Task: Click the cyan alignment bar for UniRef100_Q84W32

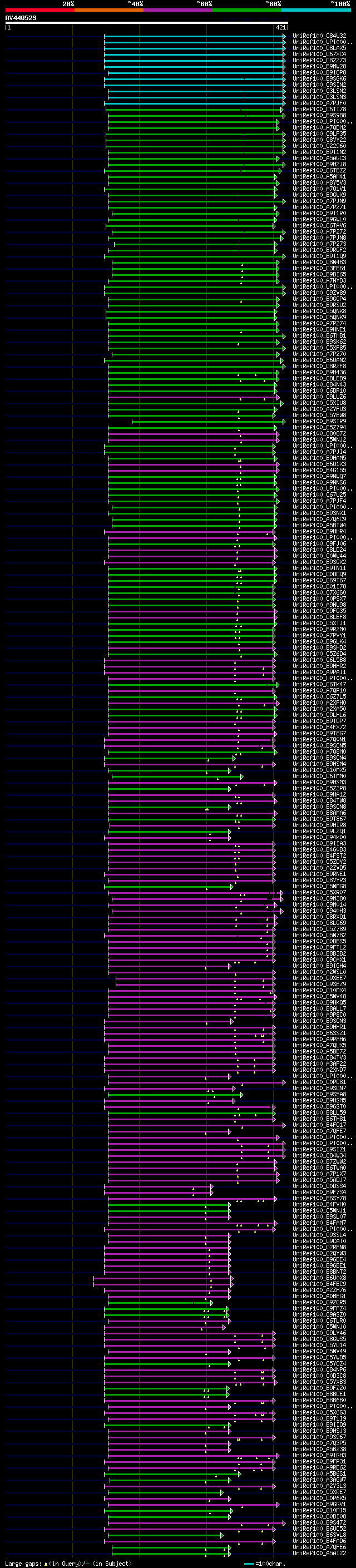Action: [195, 36]
